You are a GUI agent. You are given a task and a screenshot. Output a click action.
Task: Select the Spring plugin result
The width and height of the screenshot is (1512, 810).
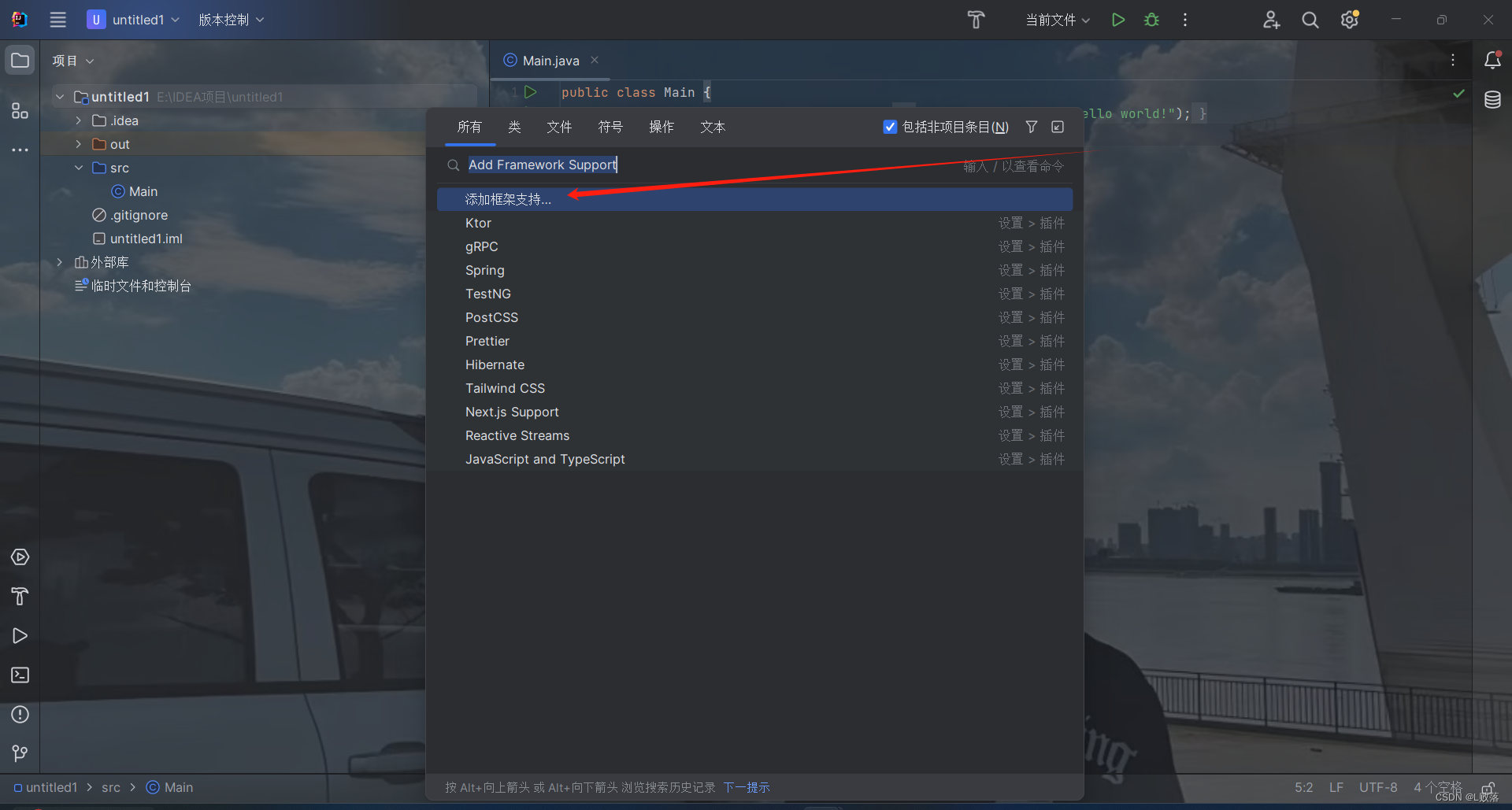[754, 270]
